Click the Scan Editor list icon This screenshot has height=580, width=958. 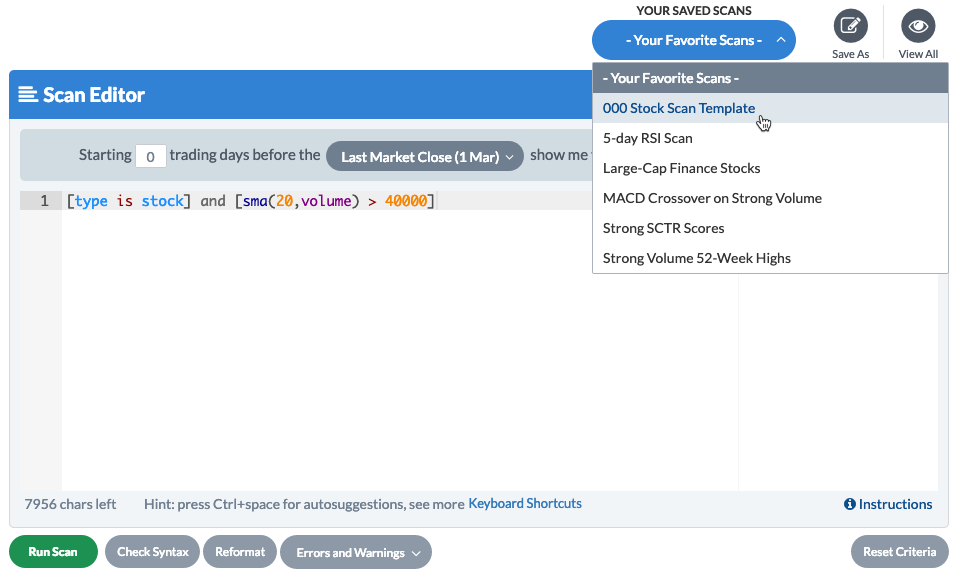[x=28, y=95]
